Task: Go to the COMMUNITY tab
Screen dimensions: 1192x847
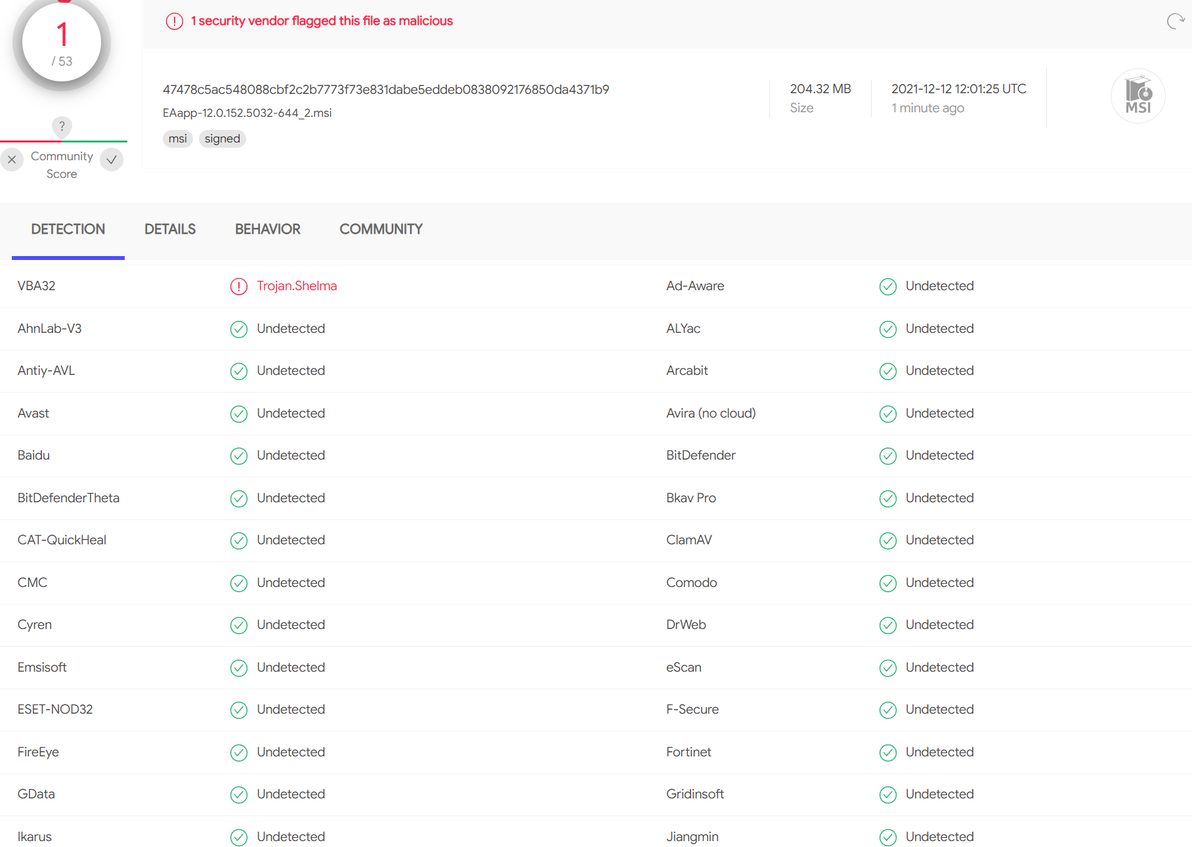Action: 381,229
